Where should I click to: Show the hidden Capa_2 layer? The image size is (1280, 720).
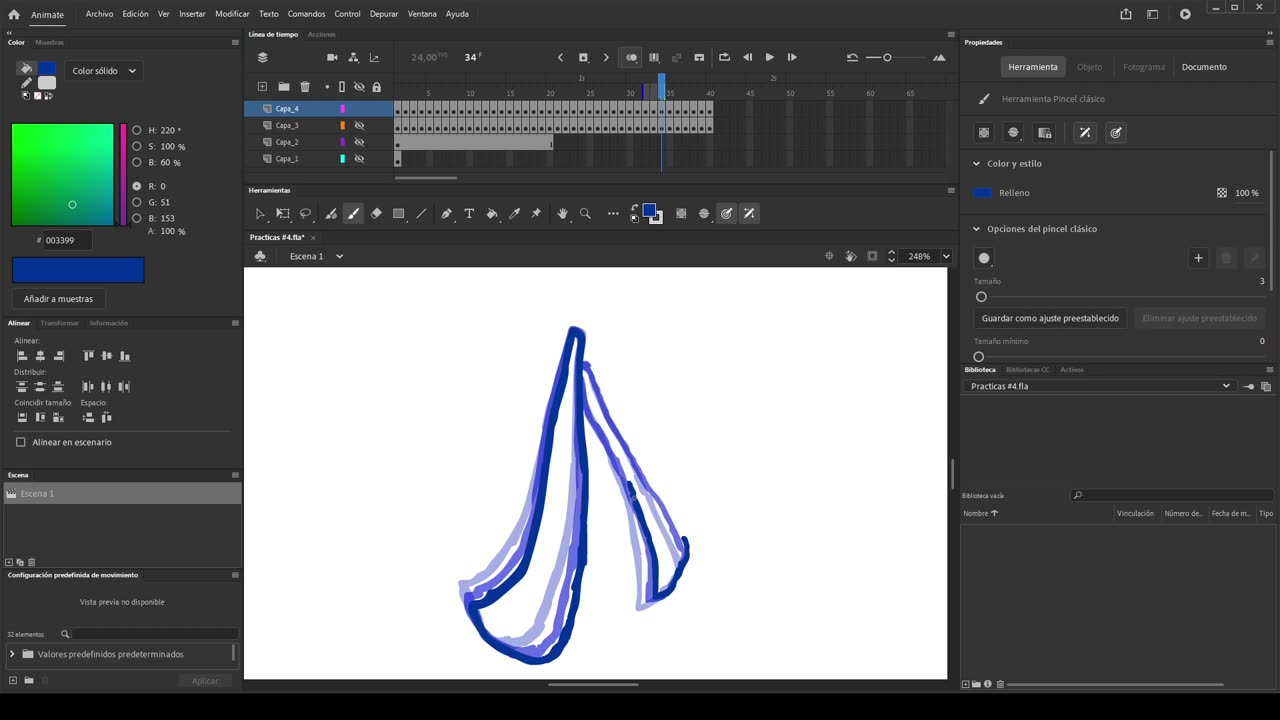[359, 142]
